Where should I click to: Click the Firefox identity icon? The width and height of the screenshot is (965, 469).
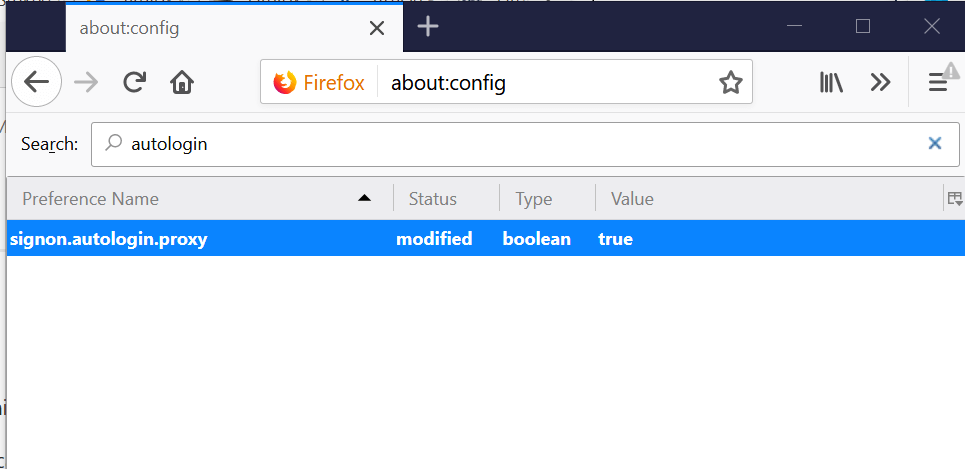coord(286,83)
